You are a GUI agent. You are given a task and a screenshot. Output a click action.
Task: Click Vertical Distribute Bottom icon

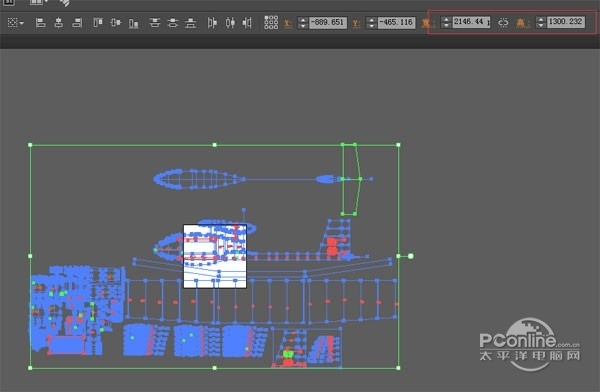click(191, 23)
